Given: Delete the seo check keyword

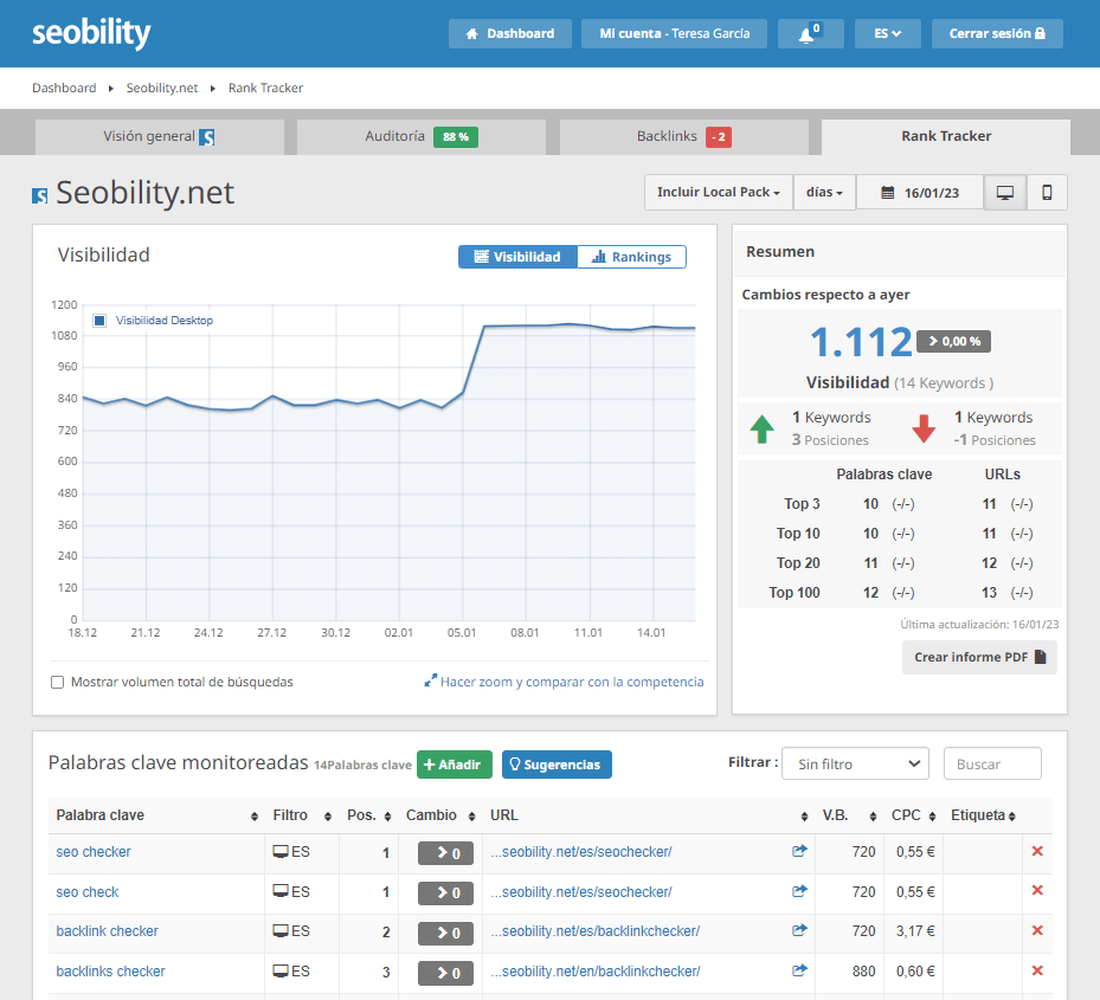Looking at the screenshot, I should (x=1038, y=891).
